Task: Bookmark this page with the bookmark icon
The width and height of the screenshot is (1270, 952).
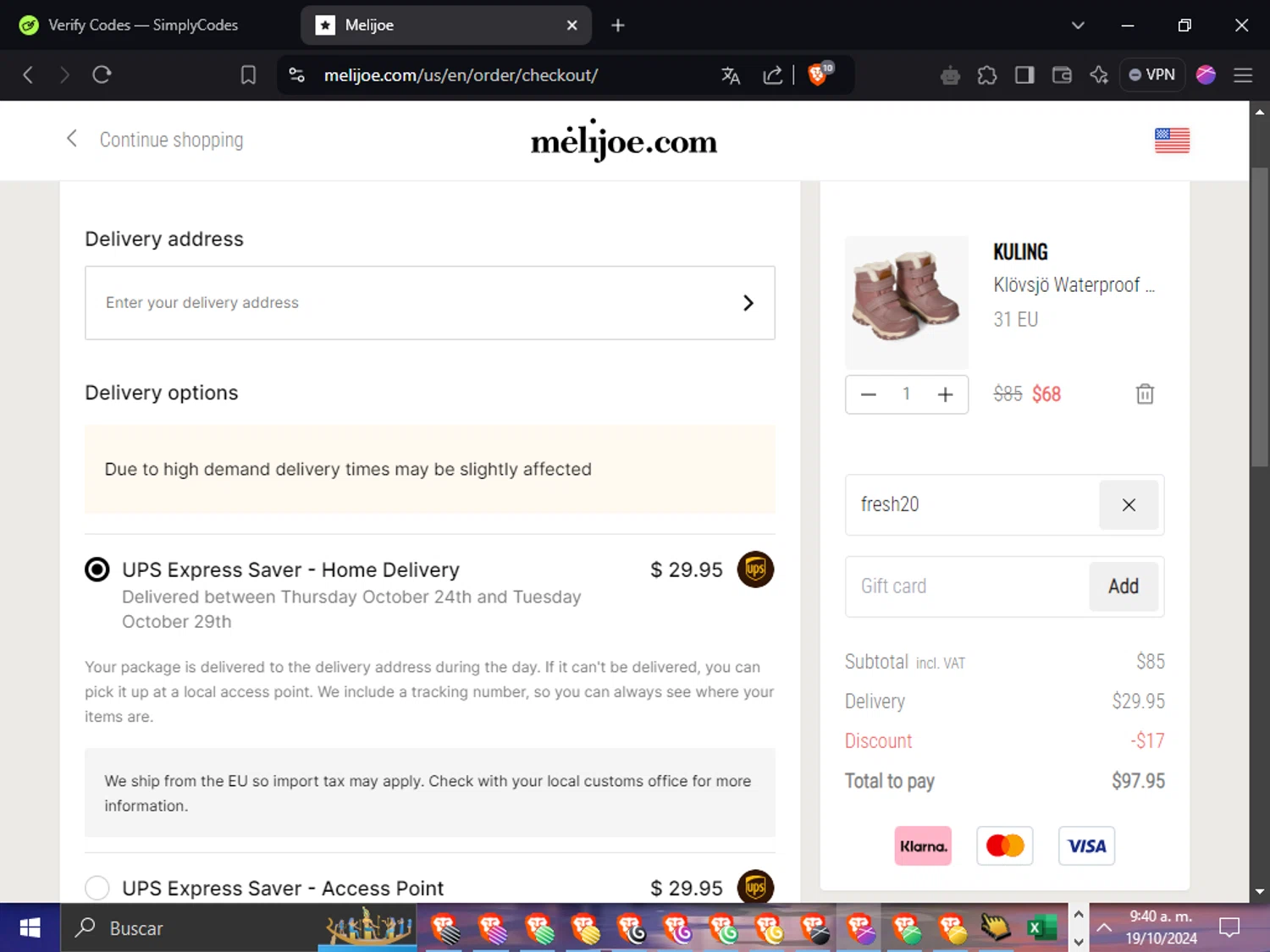Action: (x=248, y=75)
